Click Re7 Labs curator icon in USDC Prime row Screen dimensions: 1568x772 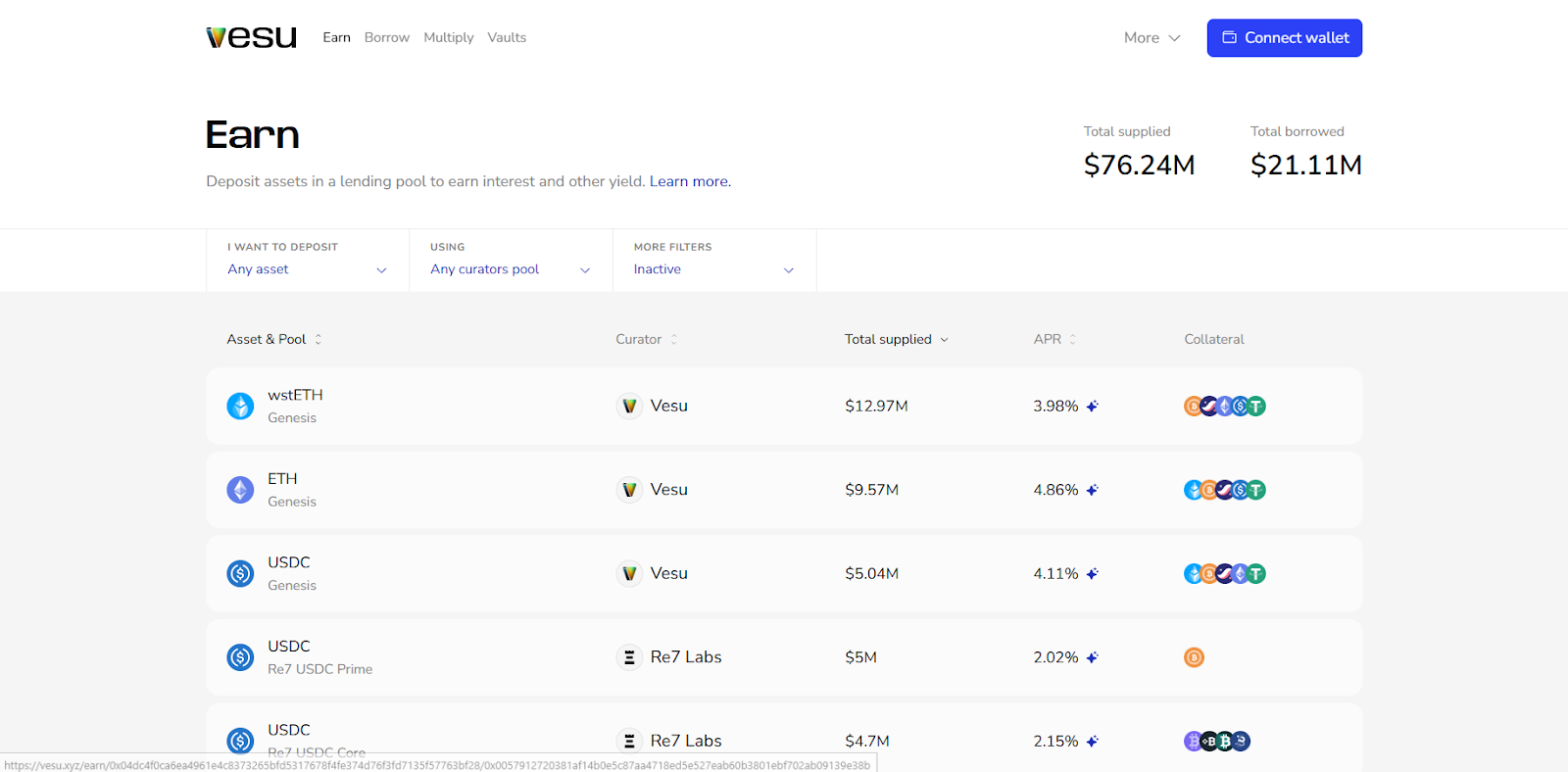[x=629, y=657]
